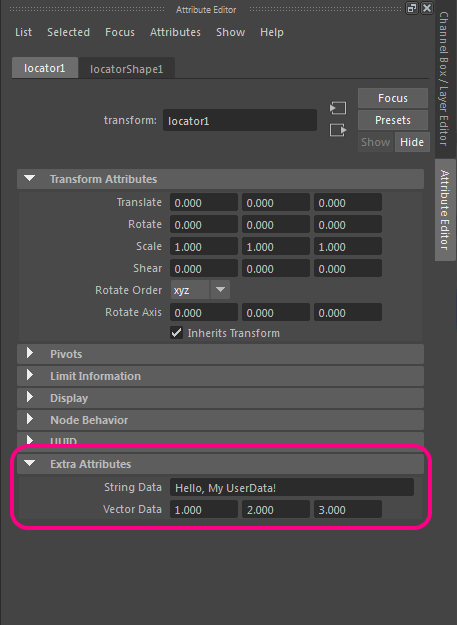The width and height of the screenshot is (457, 625).
Task: Expand the Limit Information section
Action: 30,375
